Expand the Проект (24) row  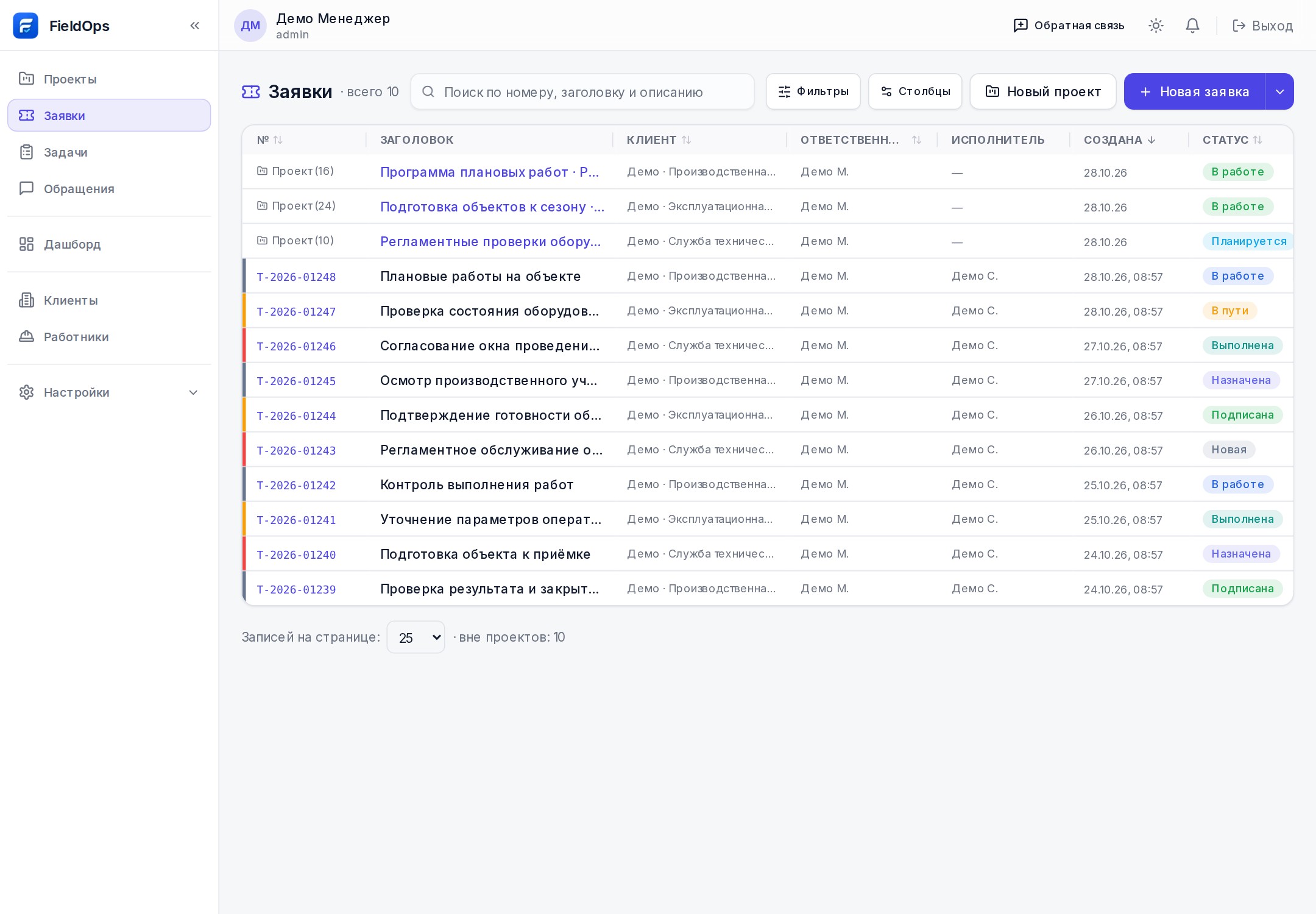coord(296,206)
